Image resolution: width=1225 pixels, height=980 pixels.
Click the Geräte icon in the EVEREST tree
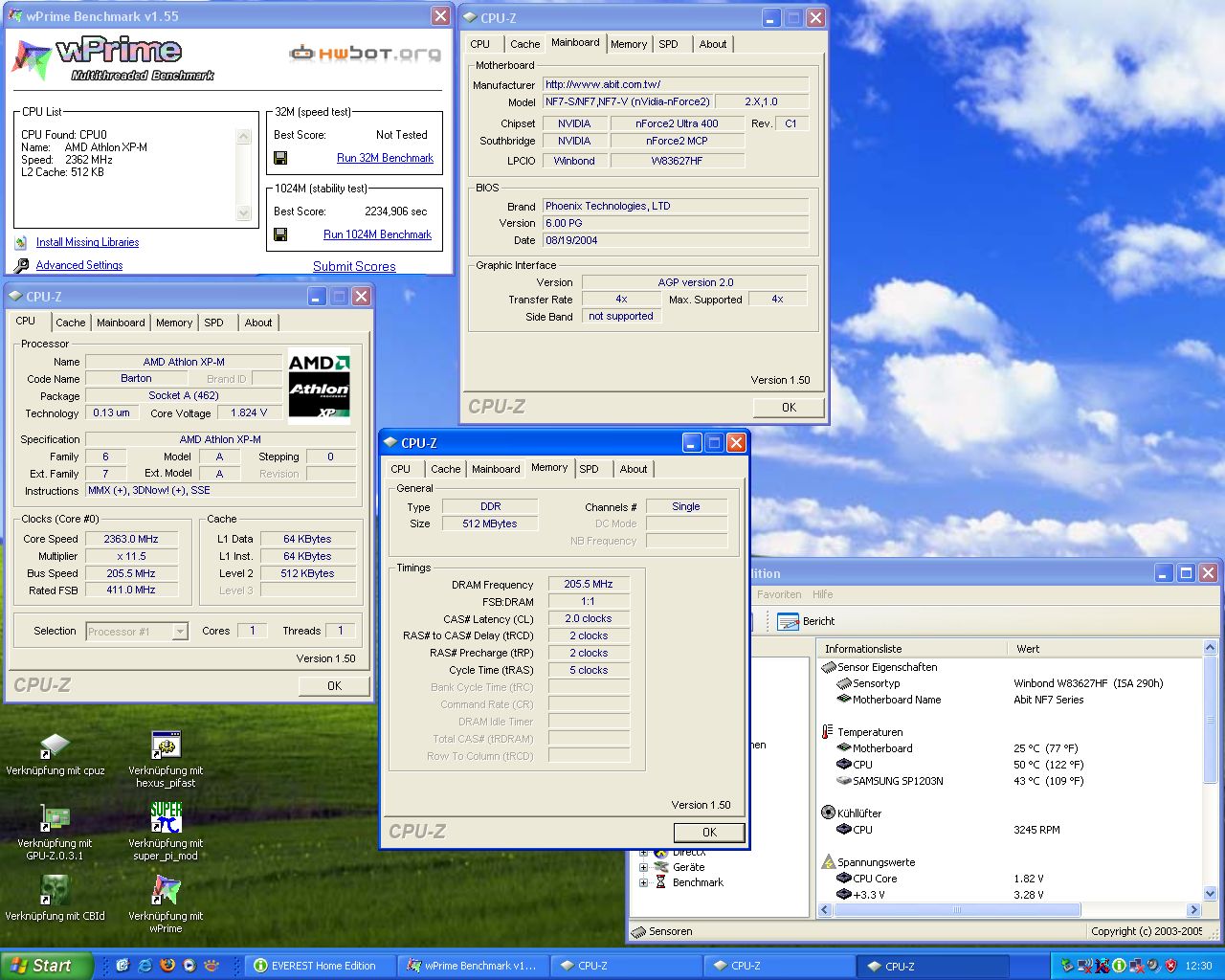tap(660, 867)
